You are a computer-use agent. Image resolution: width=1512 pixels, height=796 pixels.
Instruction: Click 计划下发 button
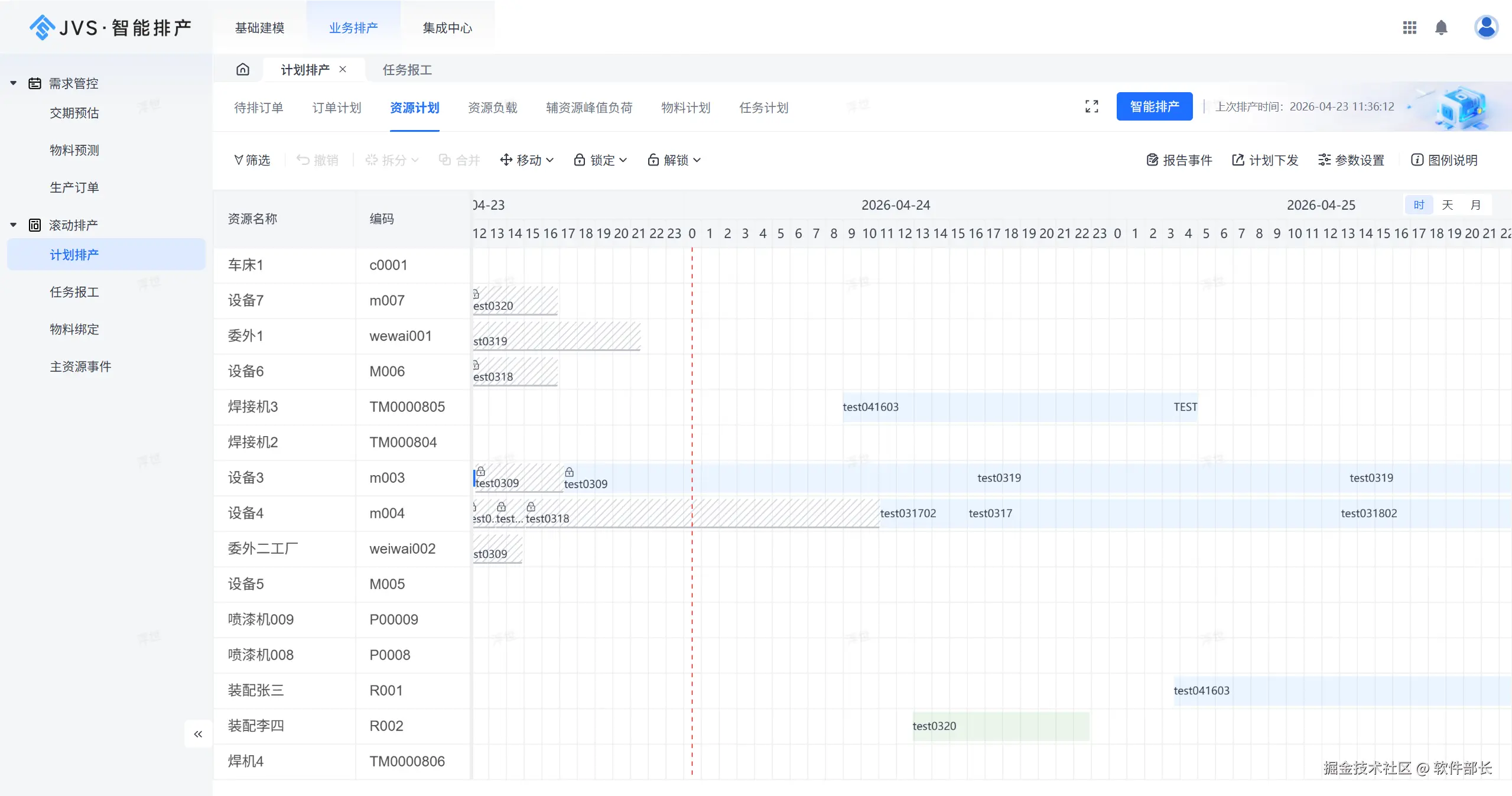point(1265,160)
